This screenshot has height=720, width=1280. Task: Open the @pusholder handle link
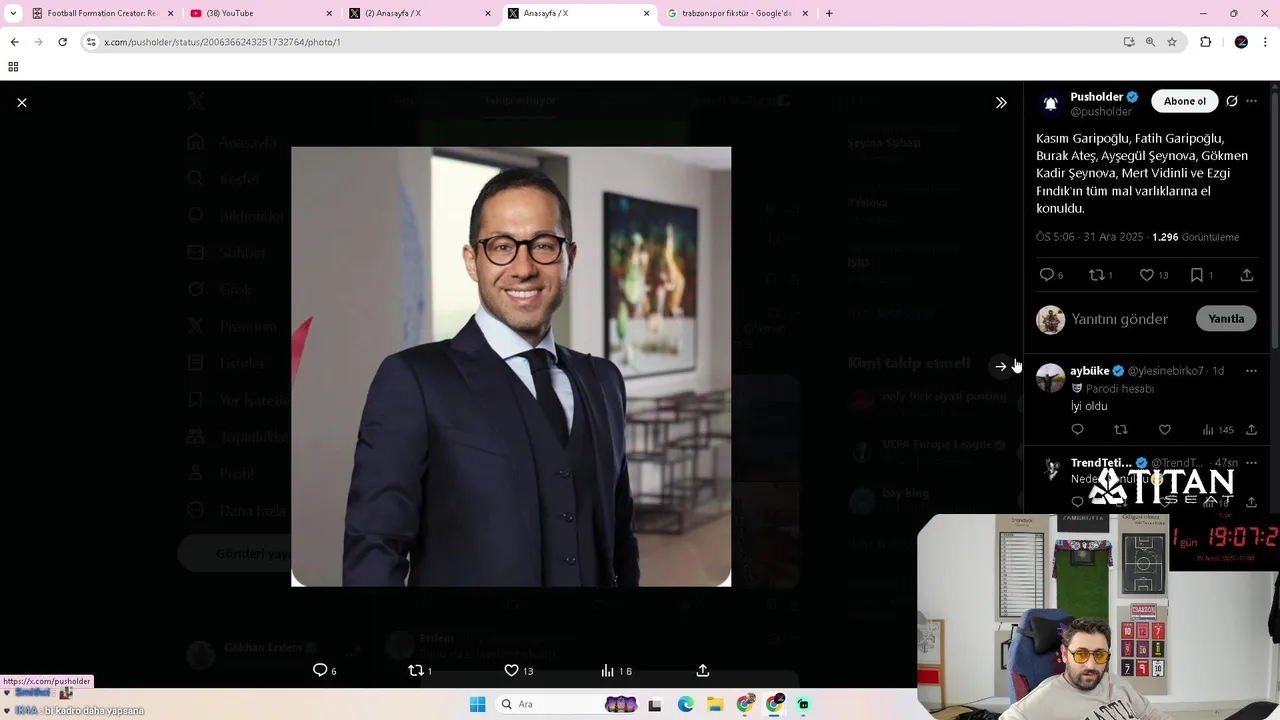(x=1101, y=112)
